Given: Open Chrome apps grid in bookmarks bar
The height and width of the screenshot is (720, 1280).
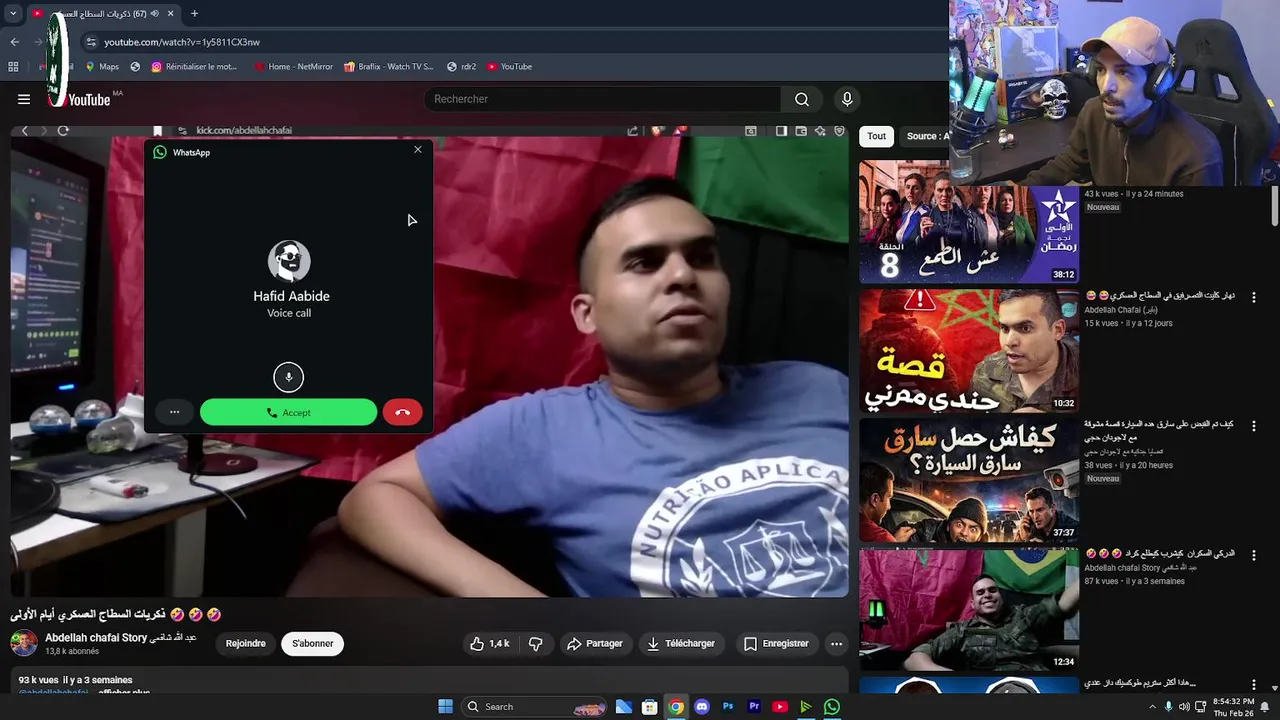Looking at the screenshot, I should coord(13,67).
